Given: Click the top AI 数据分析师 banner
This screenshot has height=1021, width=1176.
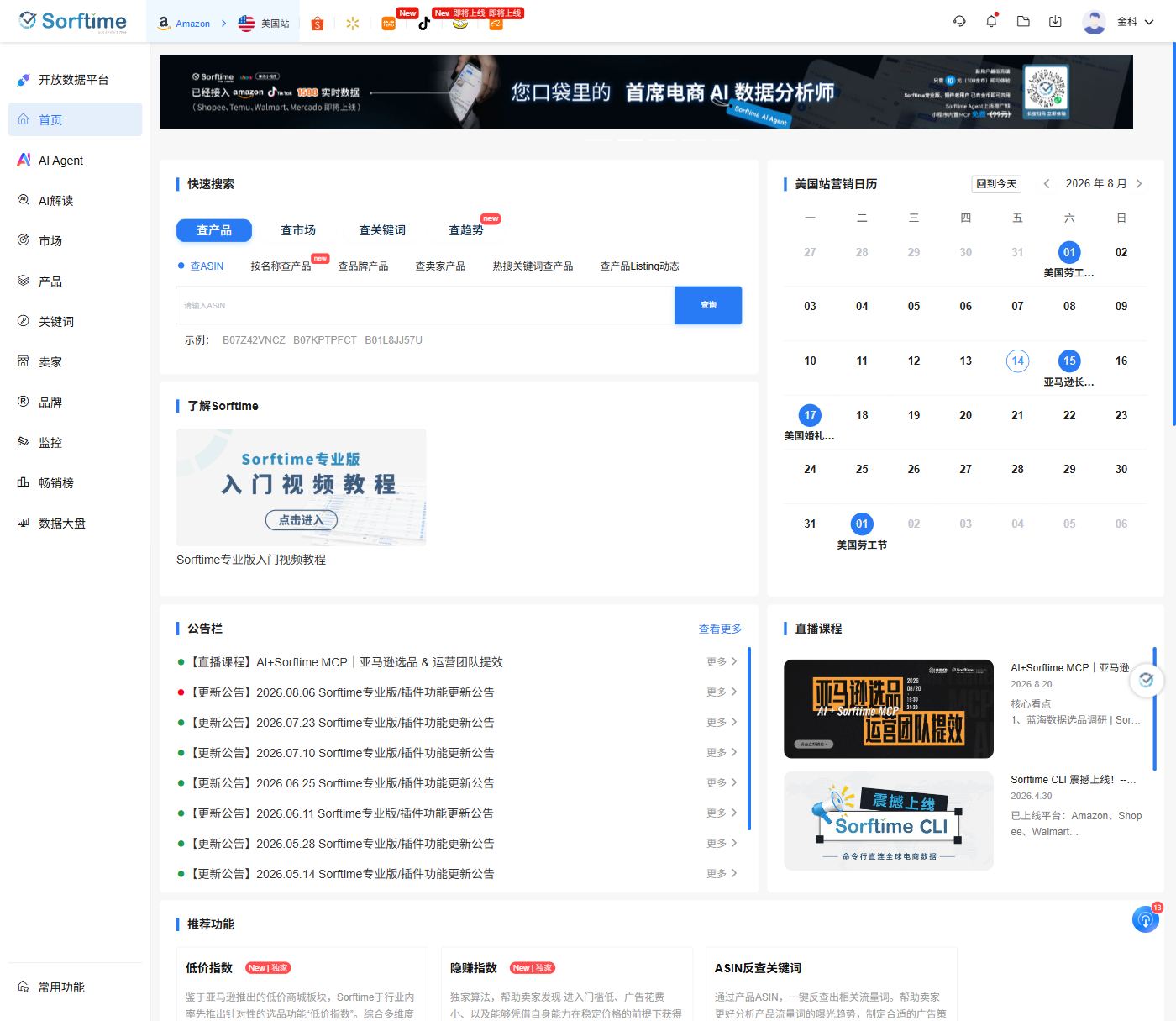Looking at the screenshot, I should 646,92.
